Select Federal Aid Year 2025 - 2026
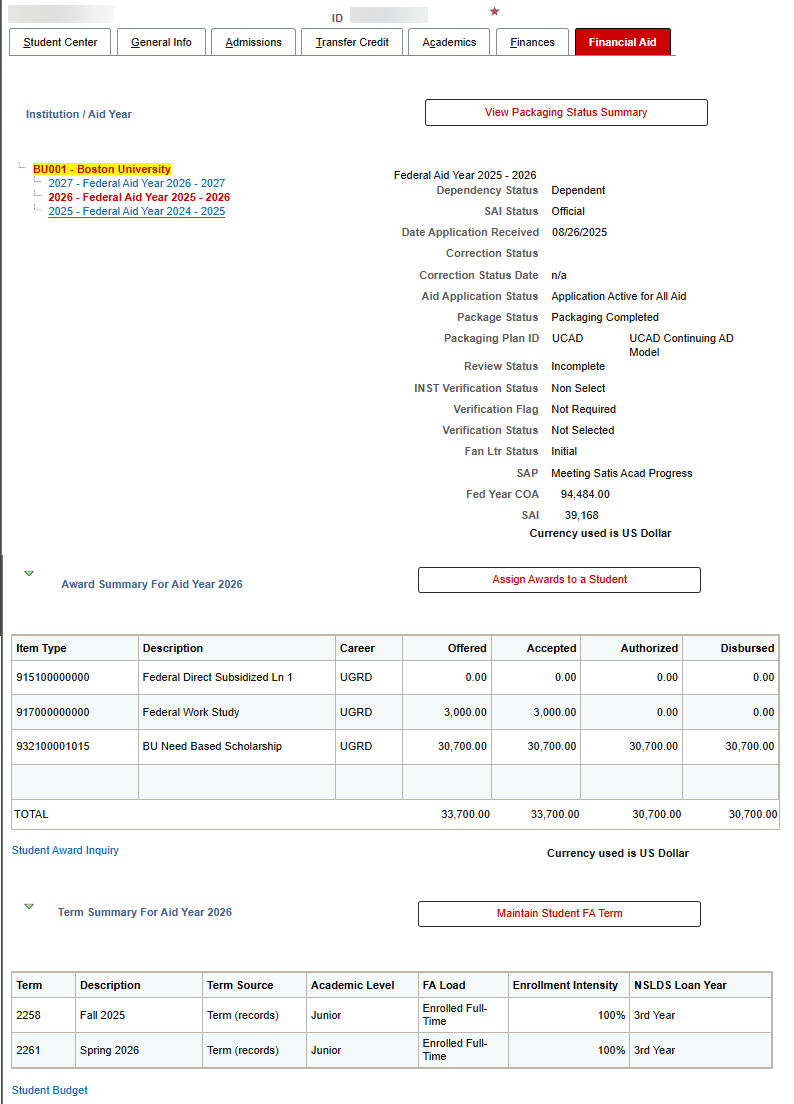Viewport: 794px width, 1104px height. point(139,197)
